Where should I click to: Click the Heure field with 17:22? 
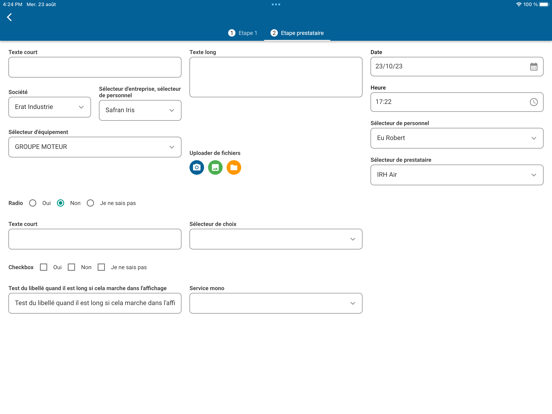(x=457, y=102)
